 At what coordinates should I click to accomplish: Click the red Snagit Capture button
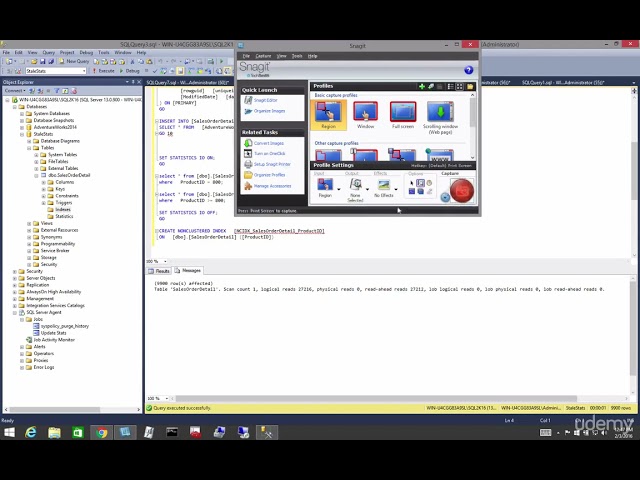point(462,191)
